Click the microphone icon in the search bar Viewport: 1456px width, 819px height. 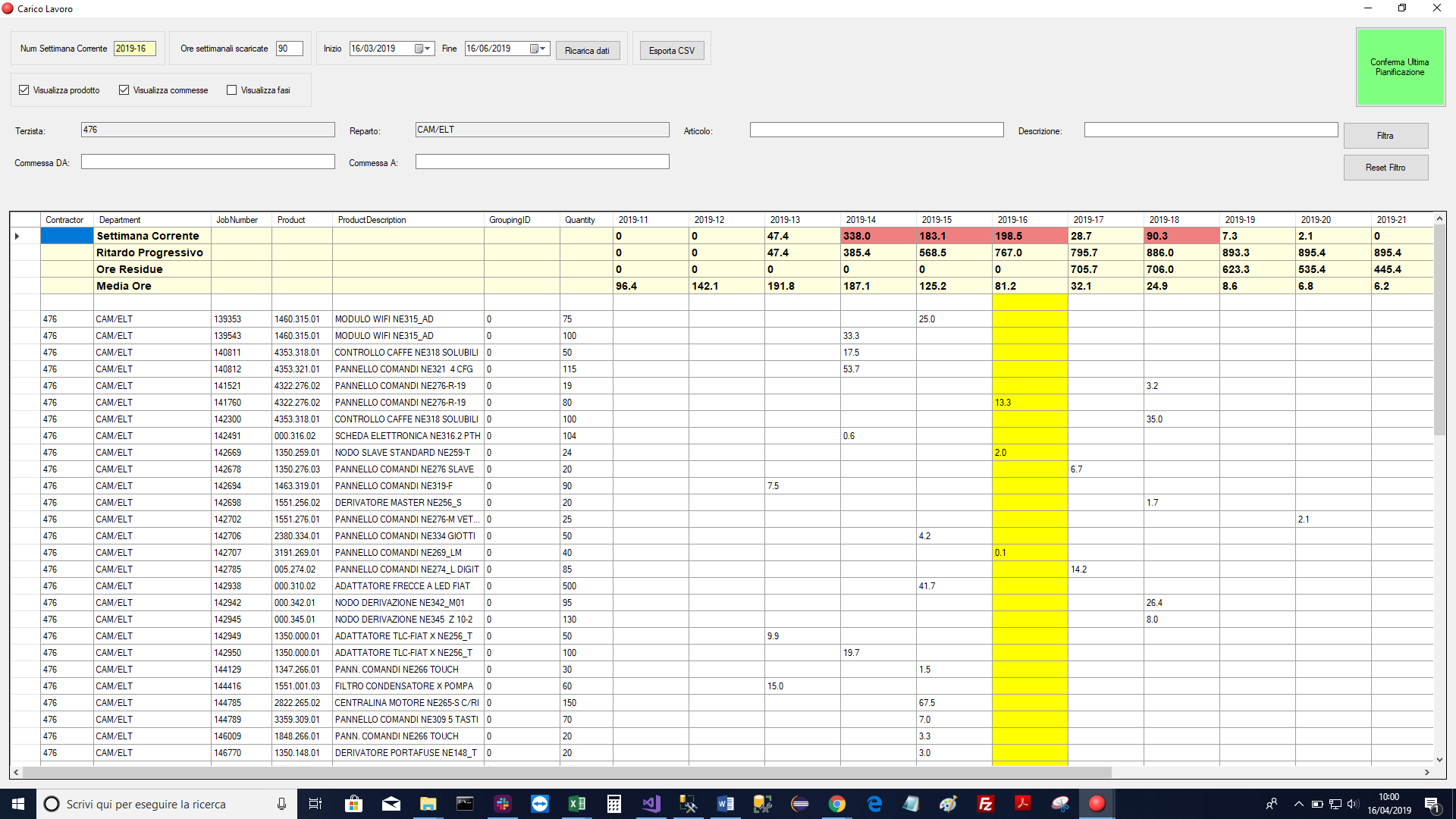281,804
